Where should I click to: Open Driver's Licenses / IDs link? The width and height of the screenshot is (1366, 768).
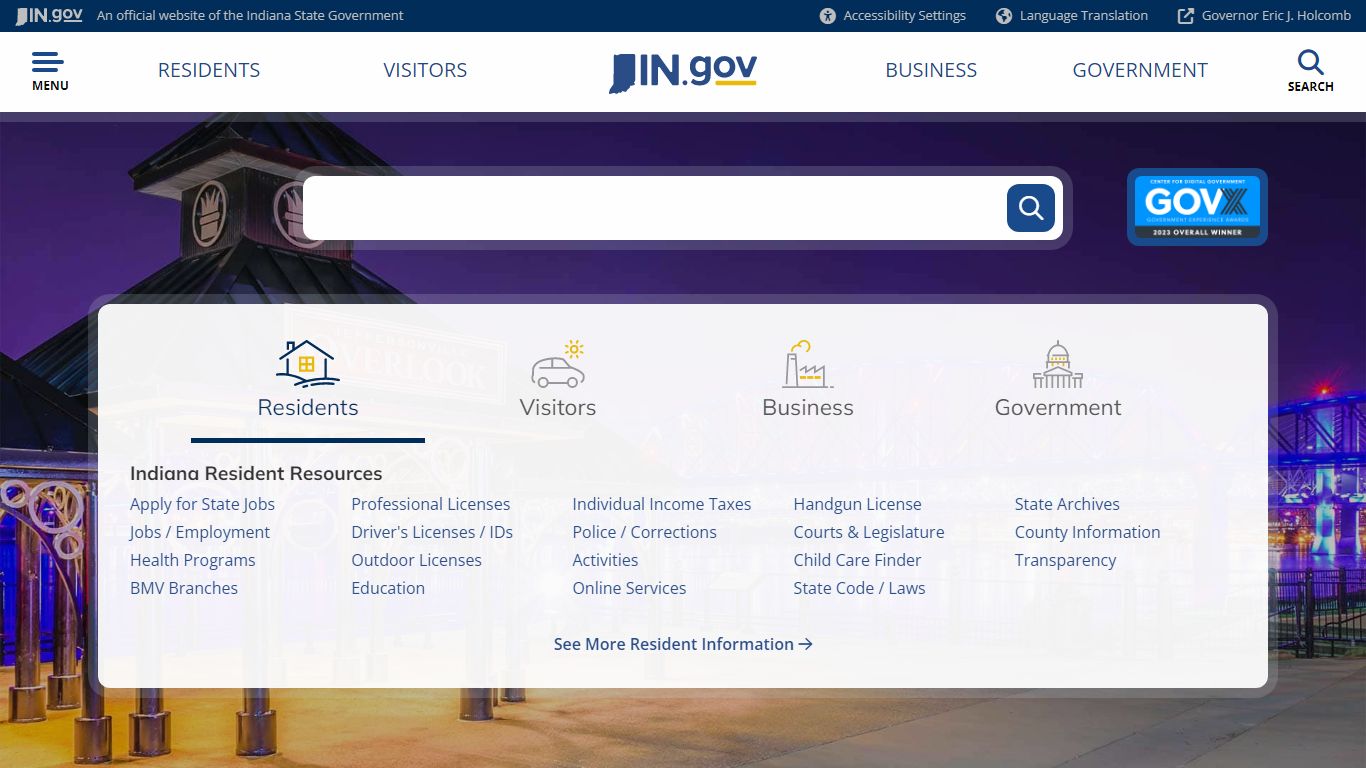[x=432, y=532]
